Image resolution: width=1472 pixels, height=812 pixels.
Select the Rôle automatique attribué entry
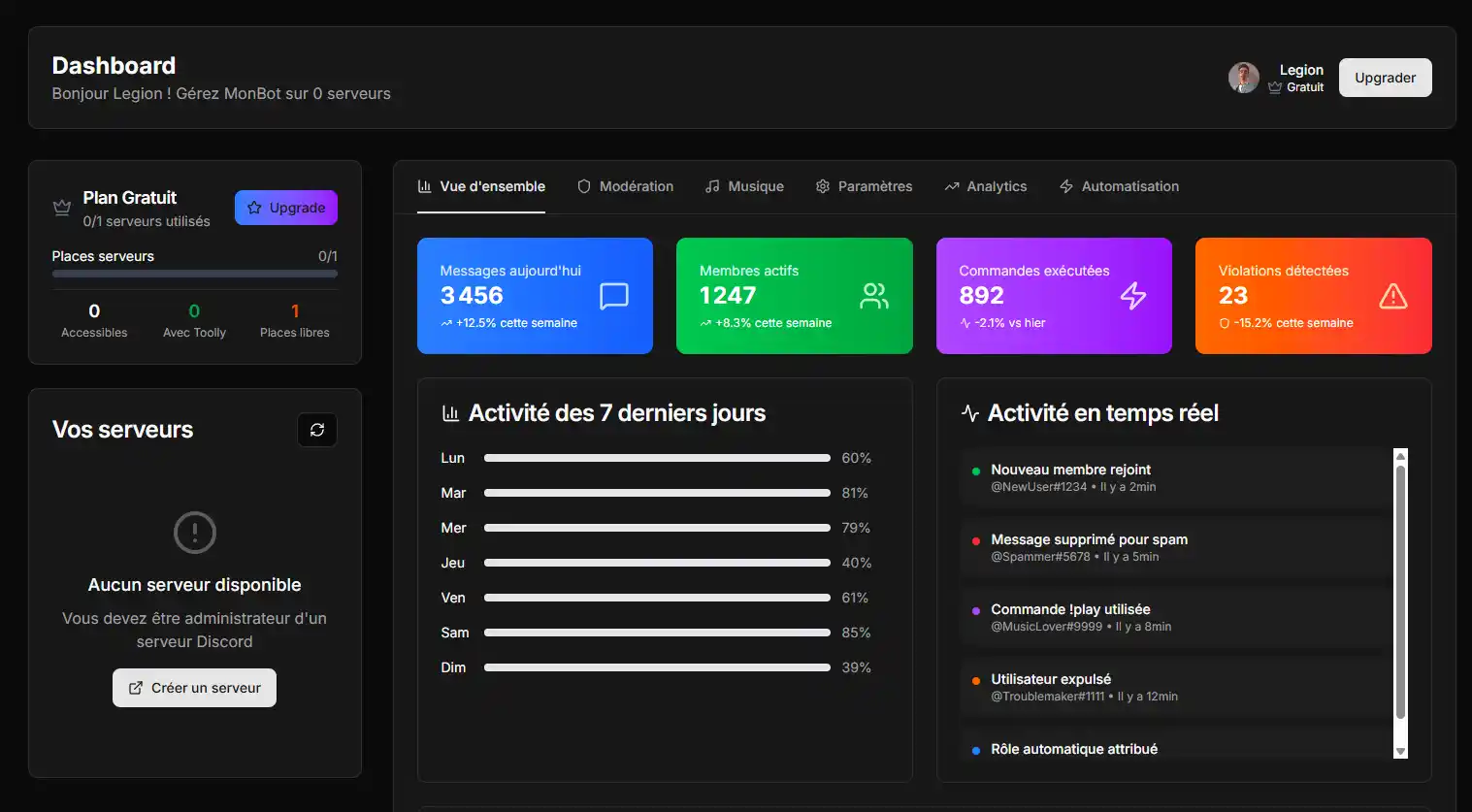tap(1176, 745)
